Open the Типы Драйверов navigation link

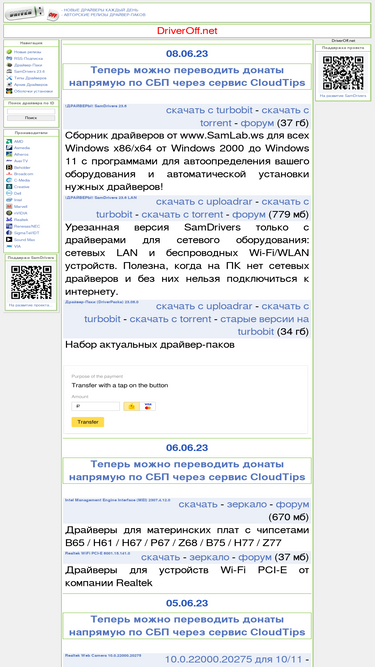(31, 78)
